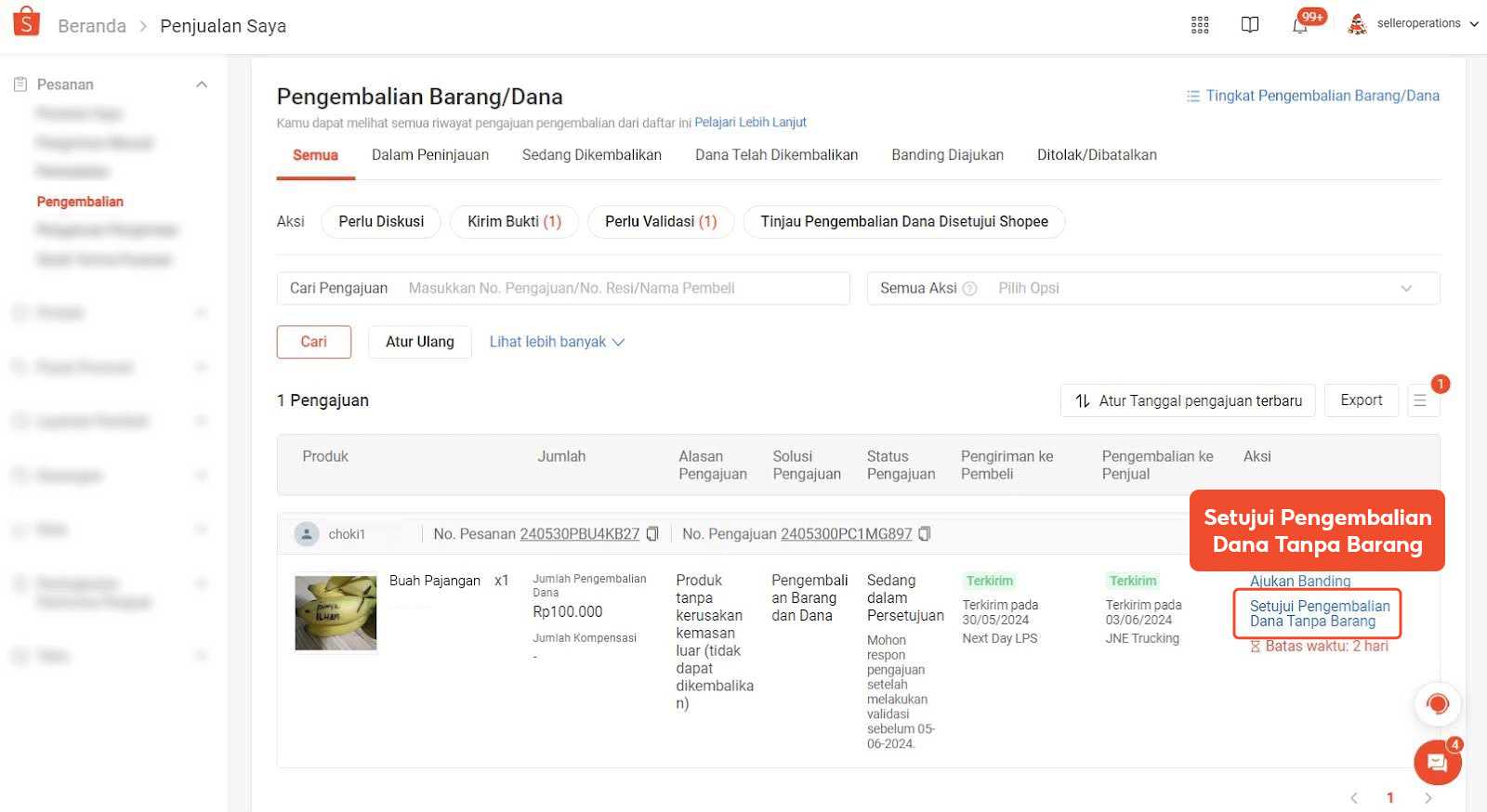
Task: Switch to the Dalam Peninjauan tab
Action: click(429, 155)
